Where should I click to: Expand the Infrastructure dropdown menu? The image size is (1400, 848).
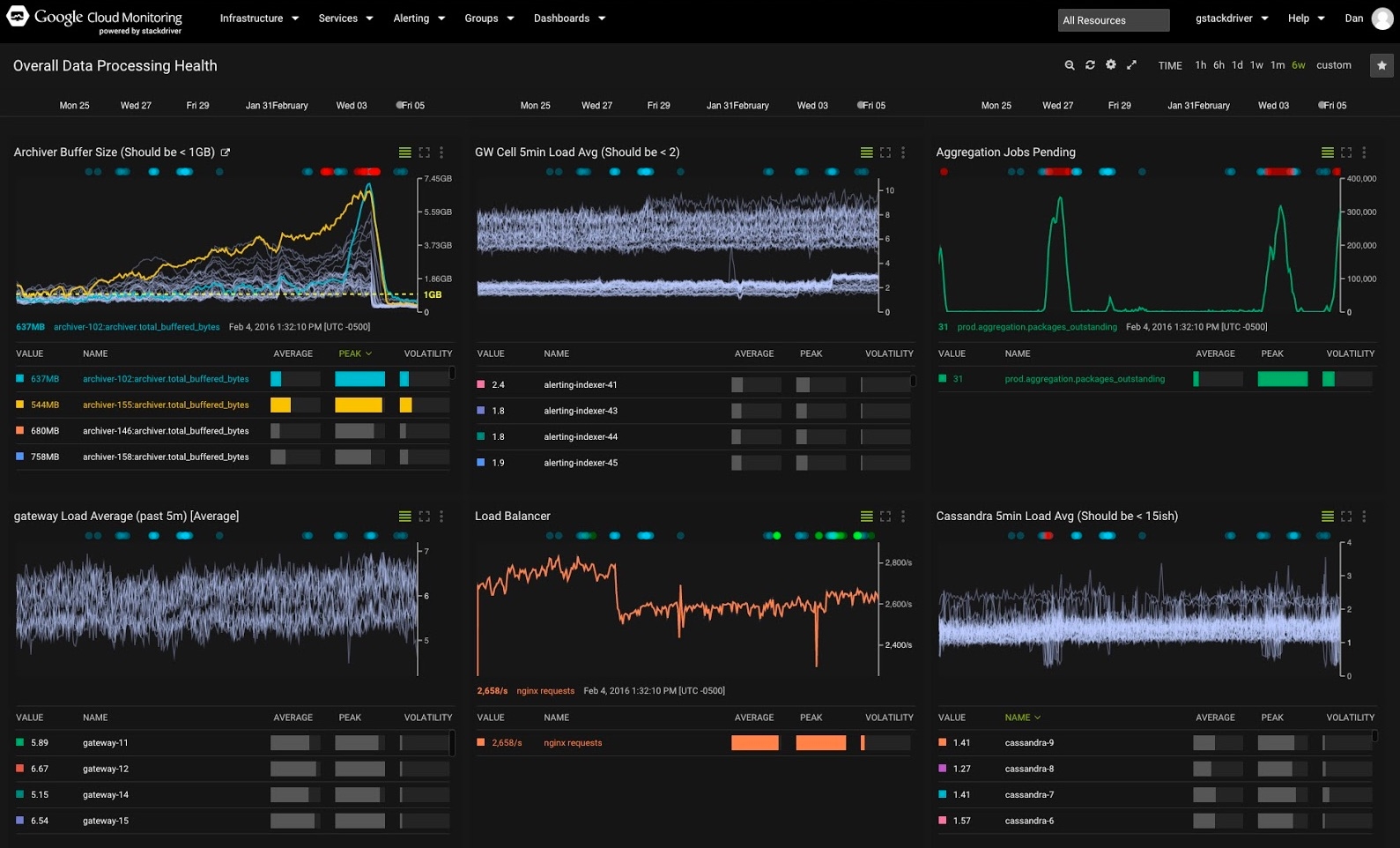coord(259,19)
